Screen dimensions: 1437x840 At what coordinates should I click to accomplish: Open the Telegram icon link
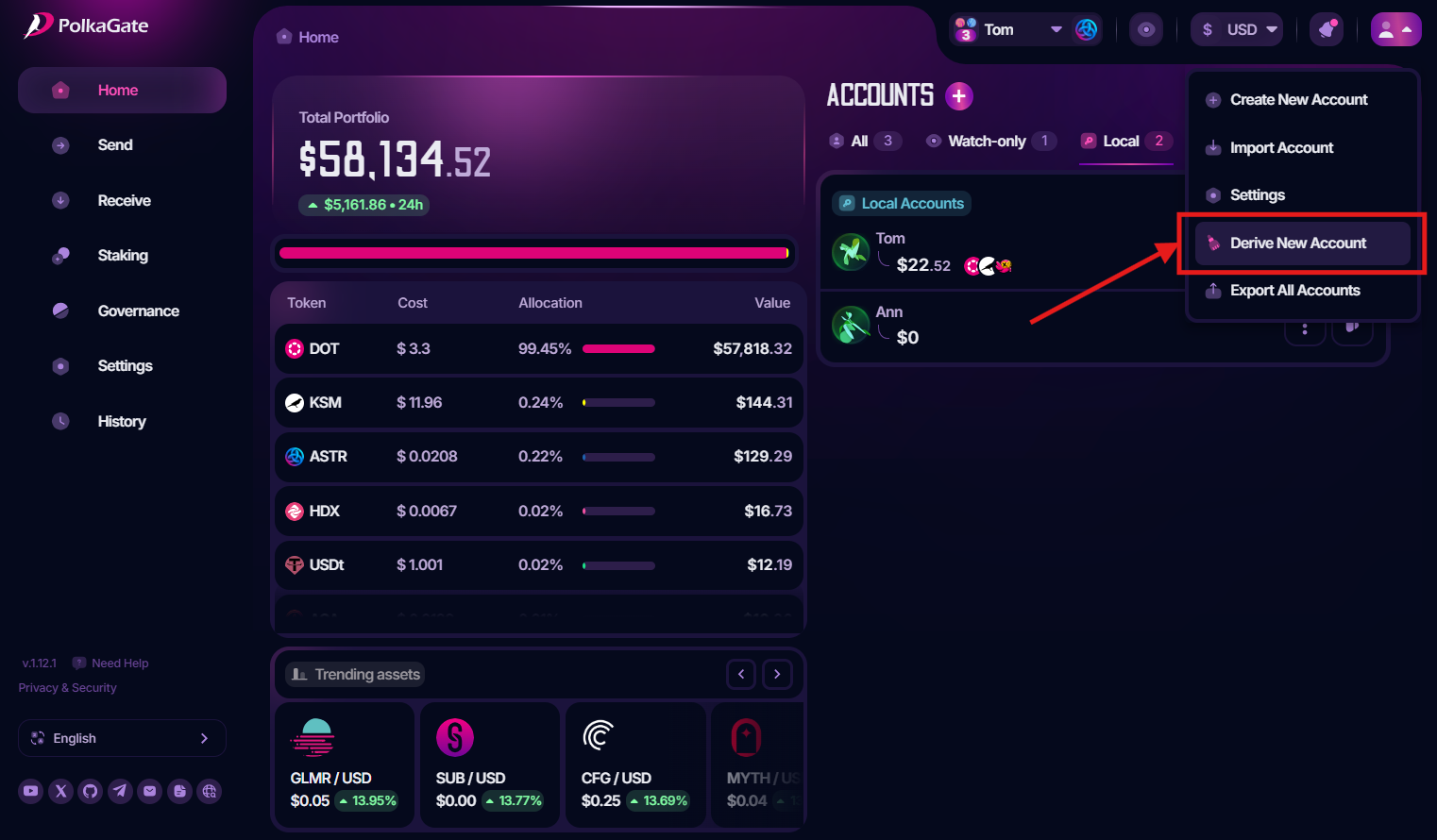pos(120,791)
